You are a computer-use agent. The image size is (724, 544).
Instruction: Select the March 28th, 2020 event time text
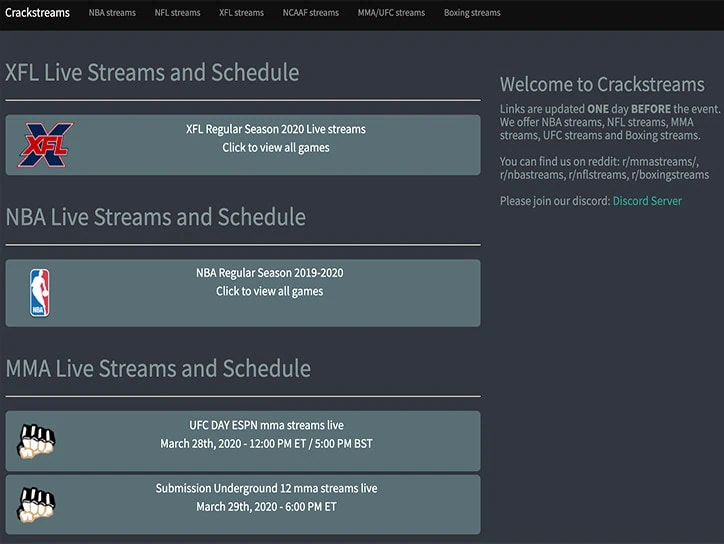pyautogui.click(x=266, y=443)
